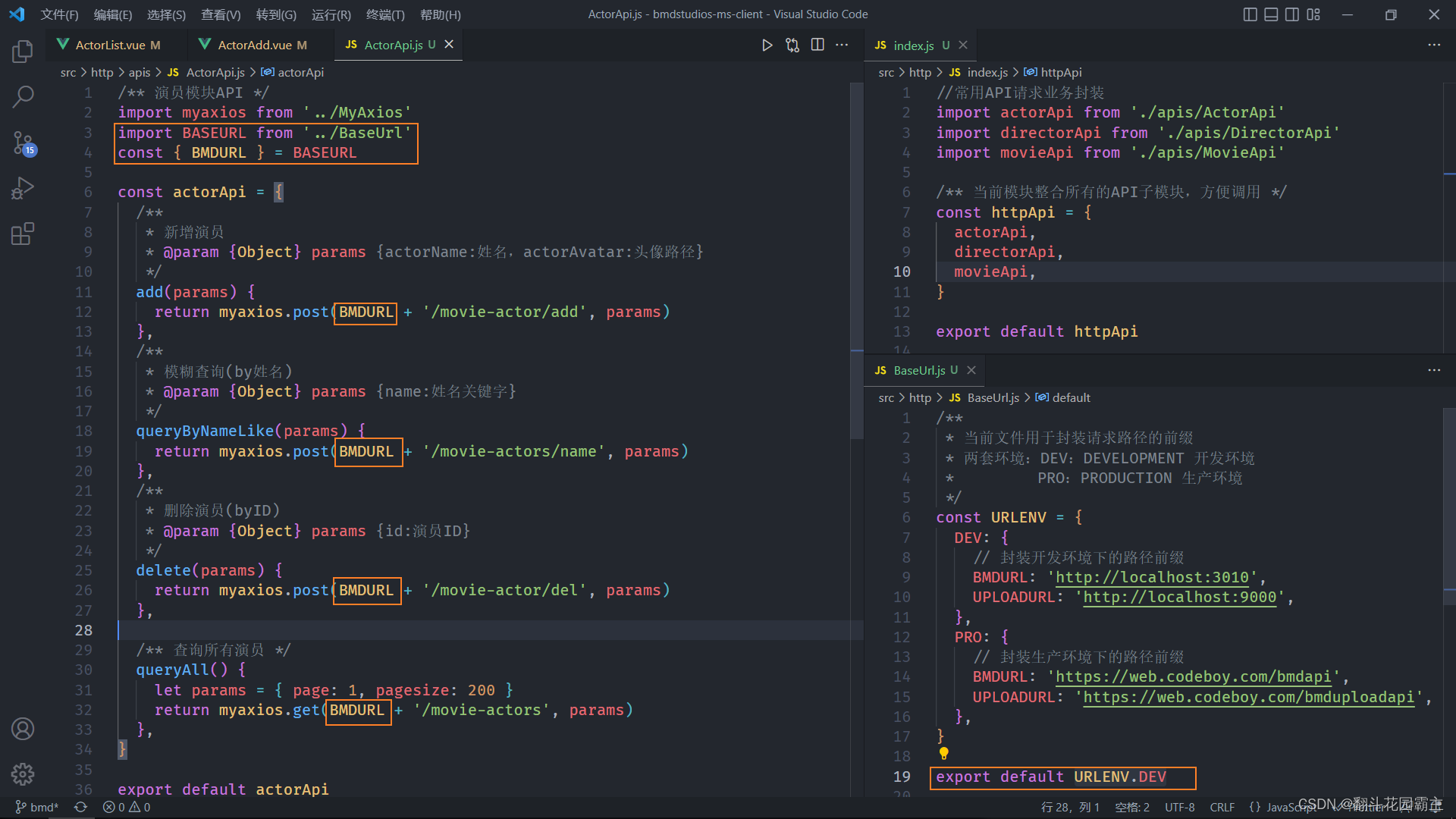Toggle primary side bar layout icon
Image resolution: width=1456 pixels, height=819 pixels.
pos(1250,14)
